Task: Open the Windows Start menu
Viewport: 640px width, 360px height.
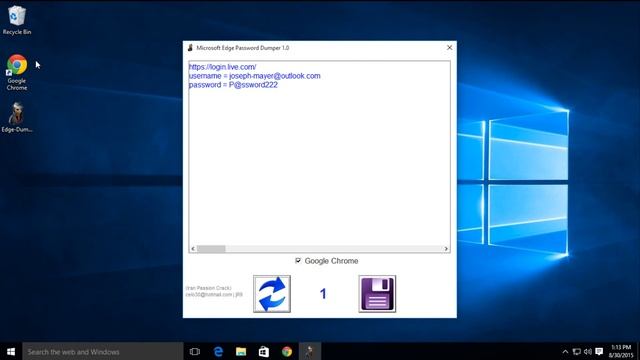Action: click(x=11, y=351)
